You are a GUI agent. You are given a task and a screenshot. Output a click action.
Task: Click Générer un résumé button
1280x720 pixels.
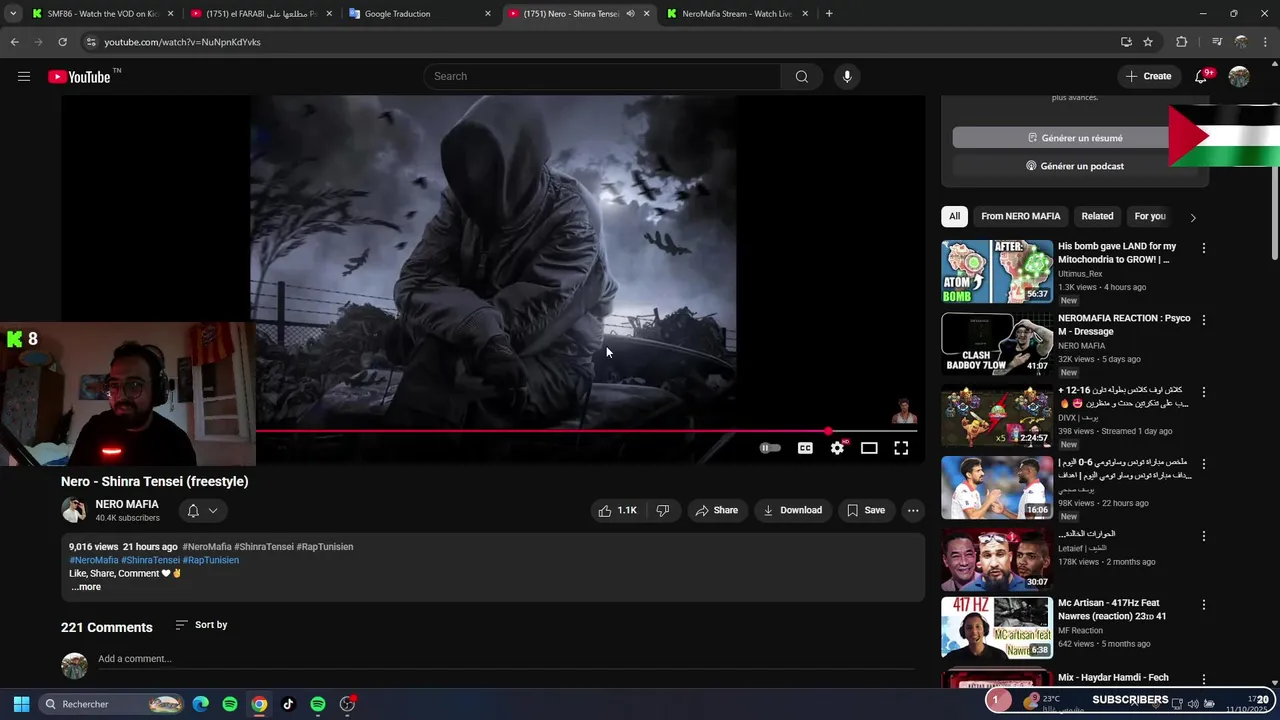[x=1074, y=138]
